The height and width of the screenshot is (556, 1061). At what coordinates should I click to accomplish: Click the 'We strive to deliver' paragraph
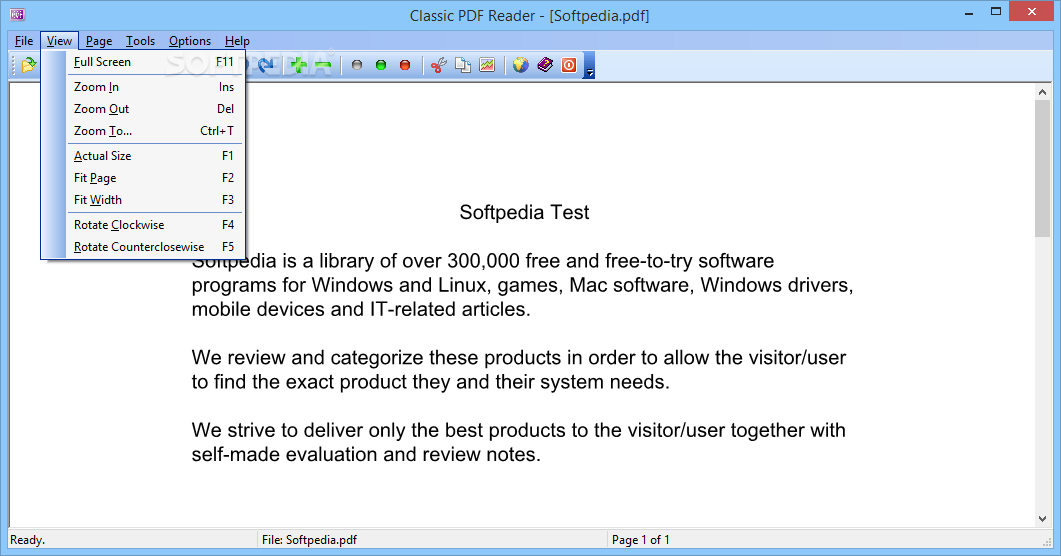[518, 442]
